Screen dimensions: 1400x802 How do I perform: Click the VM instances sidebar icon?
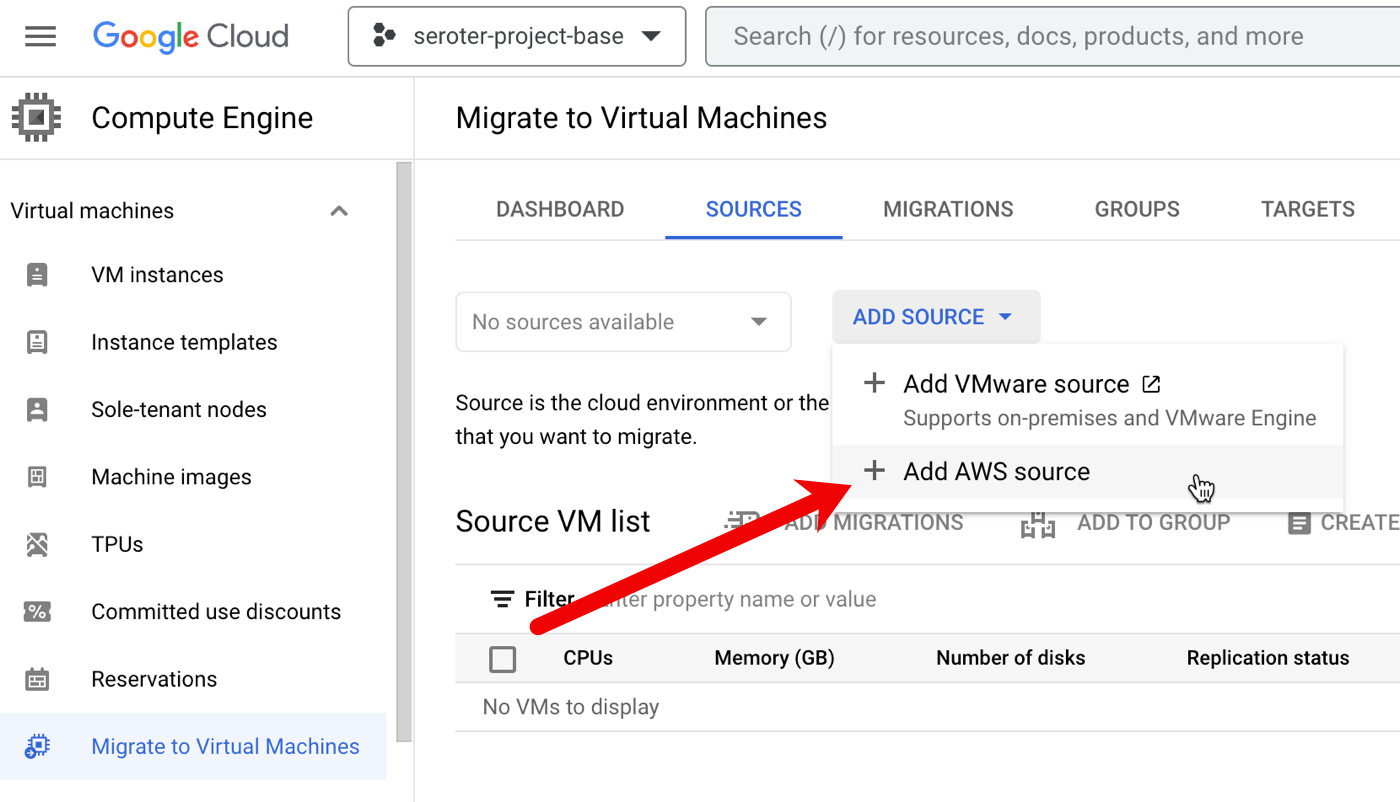(37, 275)
